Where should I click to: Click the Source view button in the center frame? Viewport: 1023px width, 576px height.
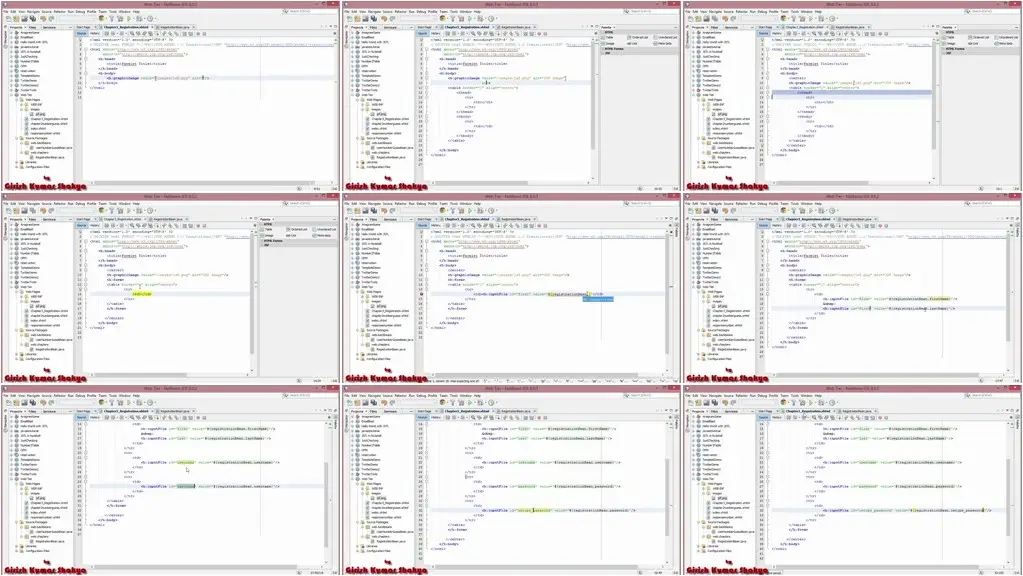(423, 225)
